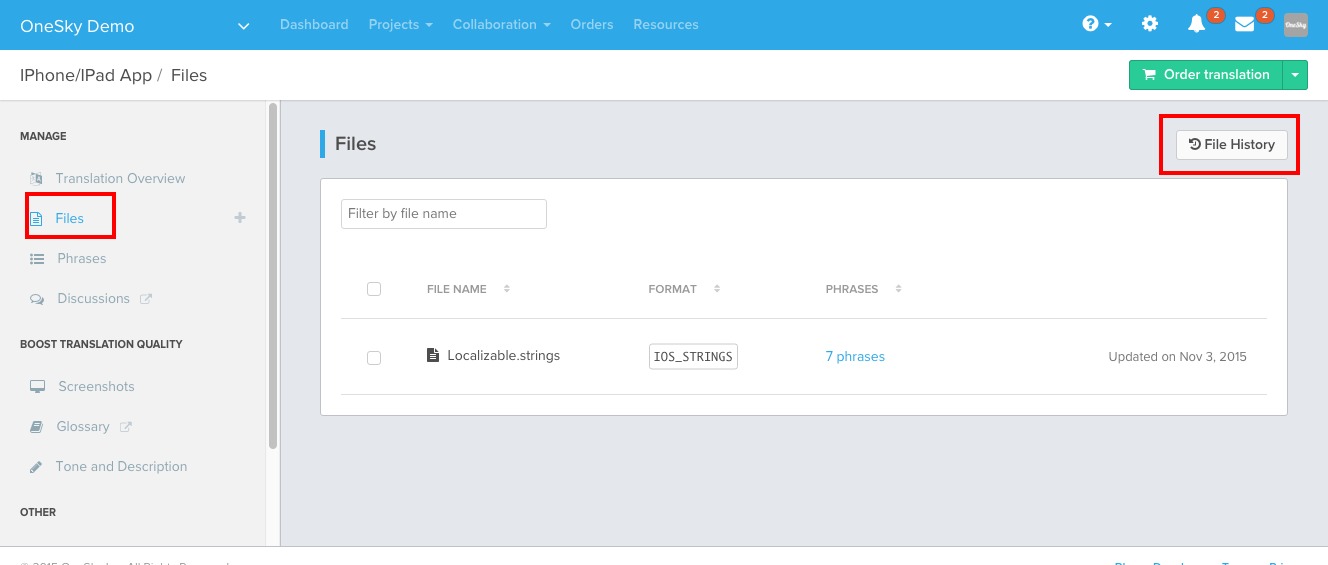Viewport: 1328px width, 565px height.
Task: Select Phrases in the sidebar
Action: coord(82,258)
